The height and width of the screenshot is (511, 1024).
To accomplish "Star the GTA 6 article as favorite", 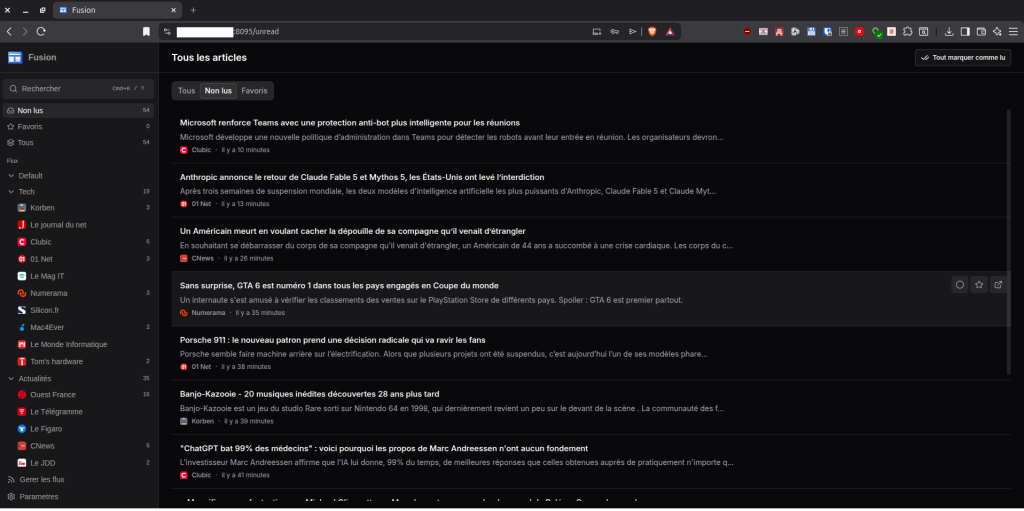I will (x=979, y=284).
